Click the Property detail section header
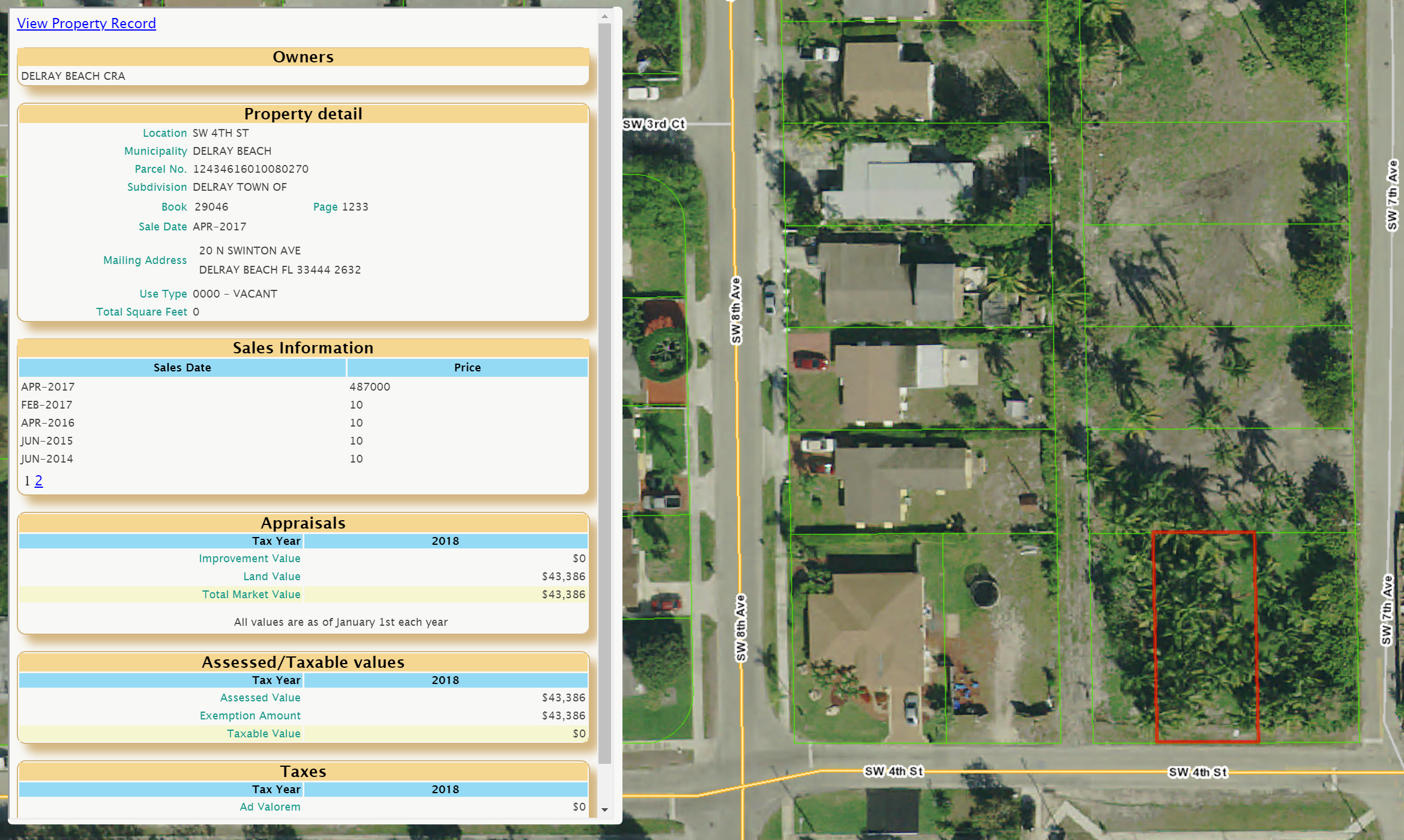 tap(303, 114)
